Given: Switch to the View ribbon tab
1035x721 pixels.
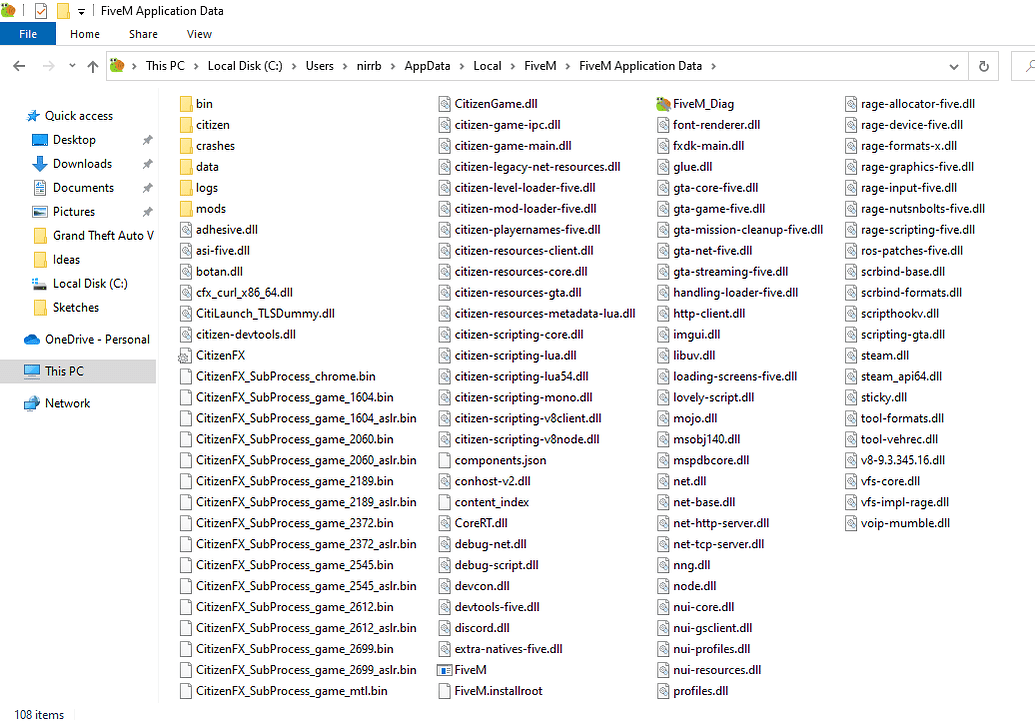Looking at the screenshot, I should coord(198,33).
